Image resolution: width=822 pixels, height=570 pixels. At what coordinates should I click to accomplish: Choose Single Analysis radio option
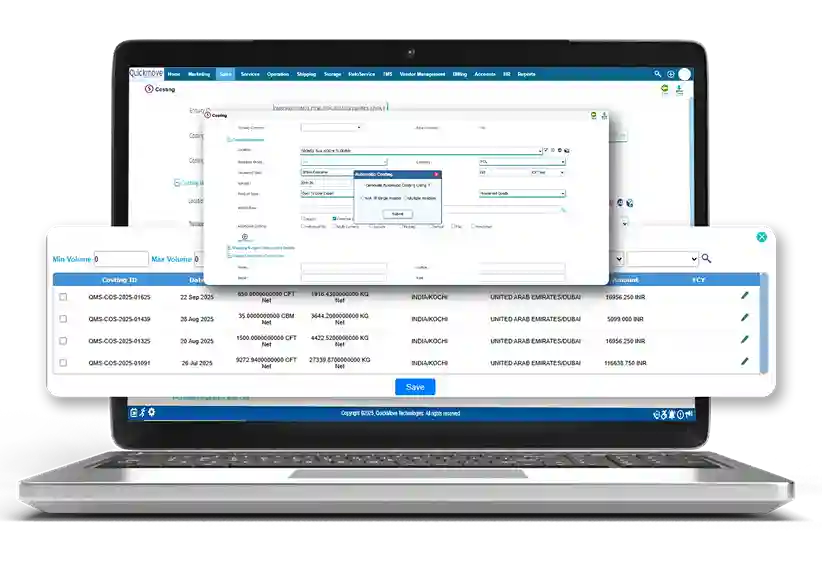pyautogui.click(x=375, y=198)
